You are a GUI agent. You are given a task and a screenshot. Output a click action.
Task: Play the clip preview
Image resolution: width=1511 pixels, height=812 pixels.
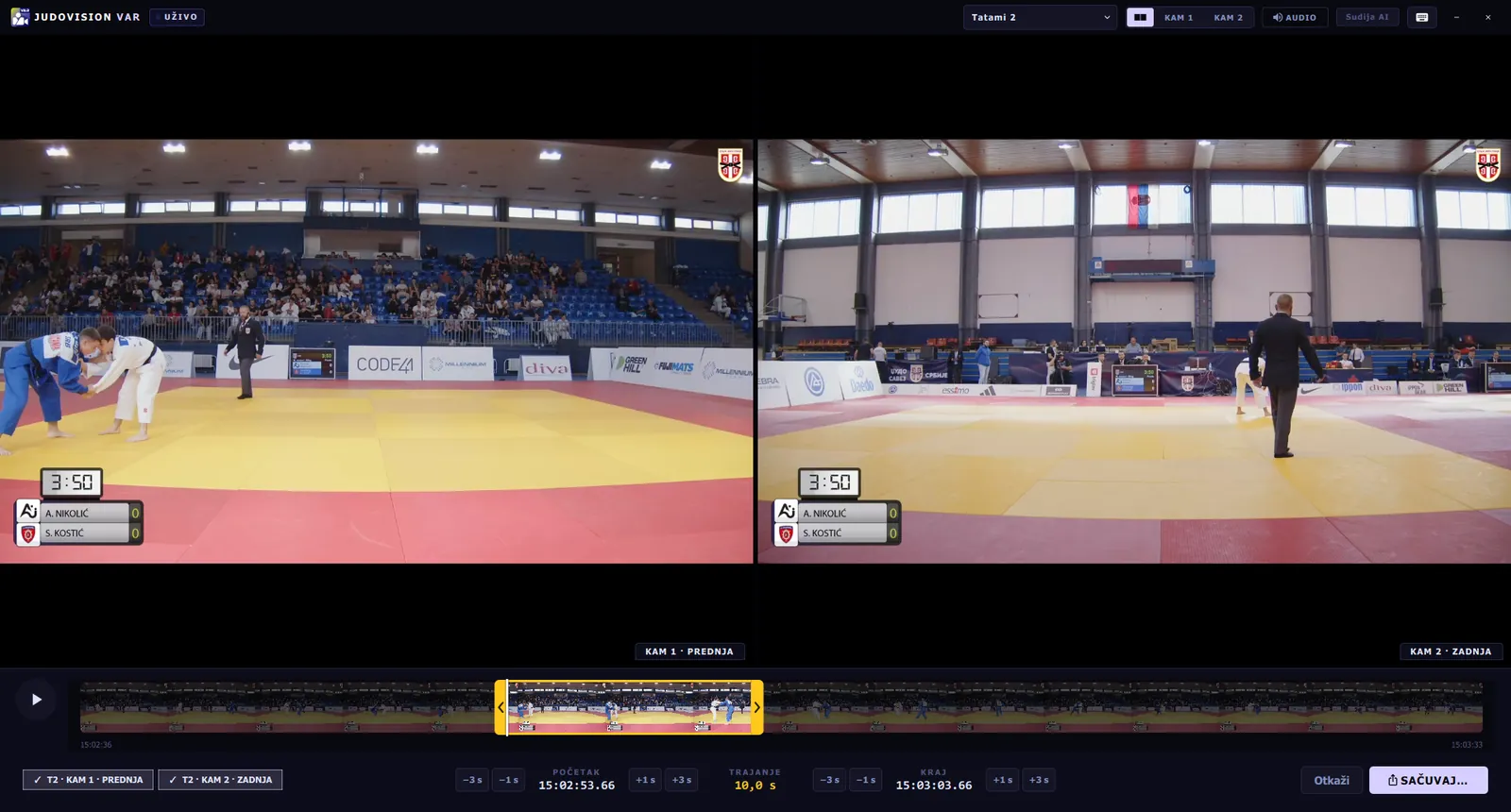pos(36,700)
